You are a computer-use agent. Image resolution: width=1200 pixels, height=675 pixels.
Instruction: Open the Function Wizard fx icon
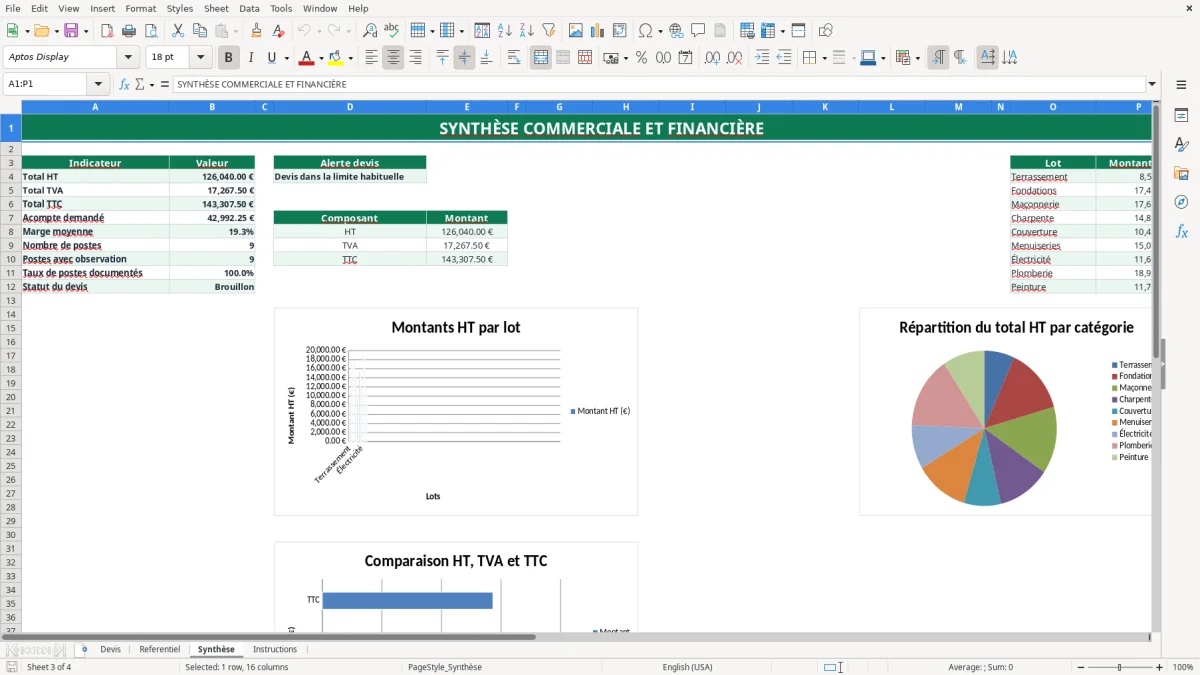pyautogui.click(x=125, y=84)
